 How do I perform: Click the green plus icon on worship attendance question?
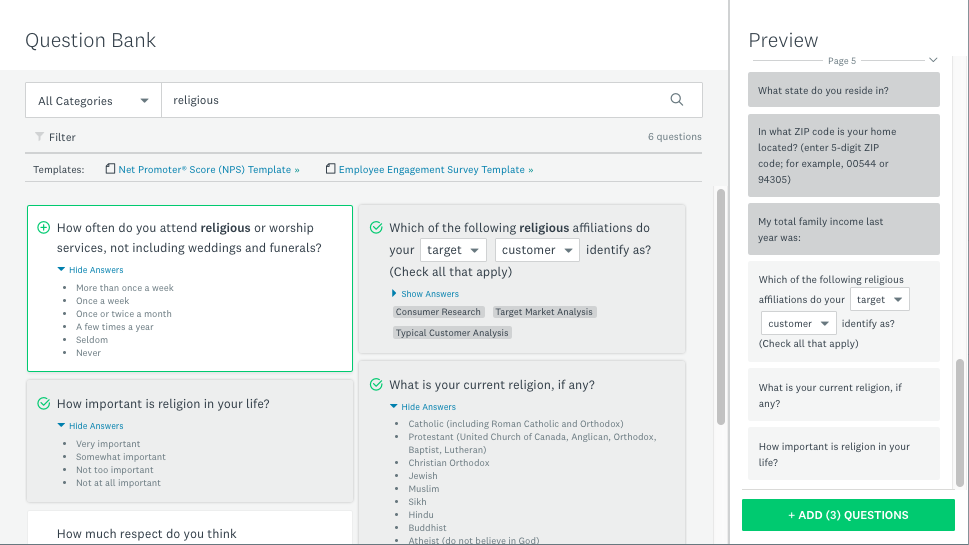pyautogui.click(x=43, y=228)
